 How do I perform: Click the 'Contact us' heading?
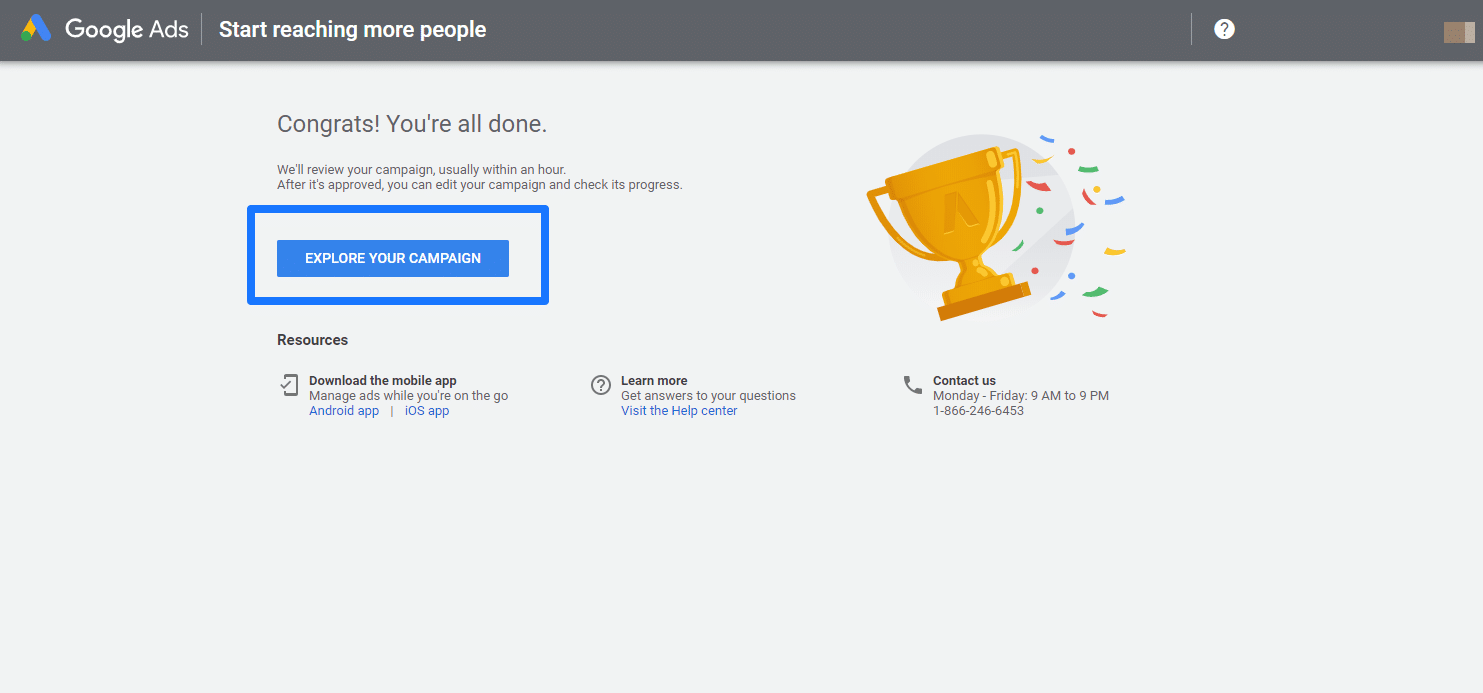click(964, 380)
